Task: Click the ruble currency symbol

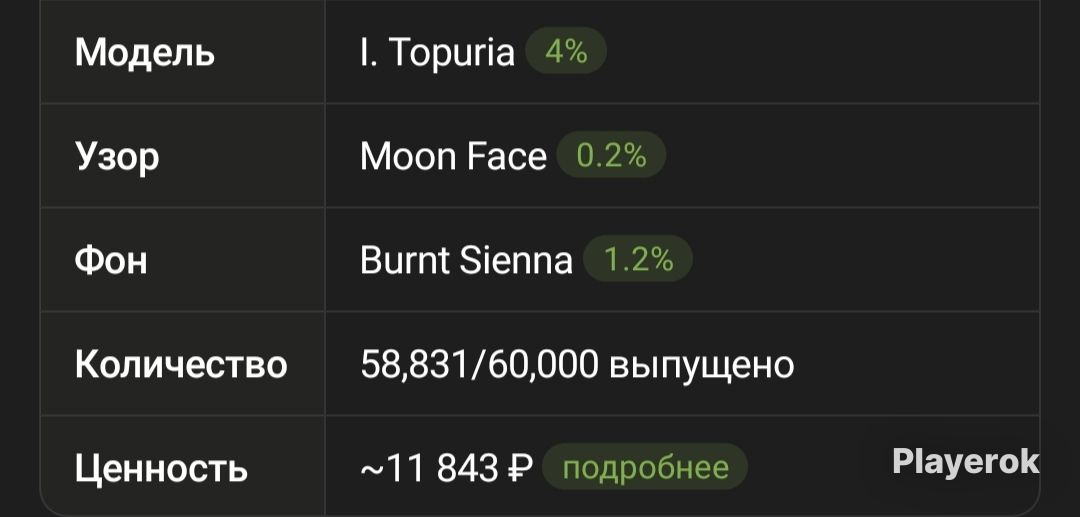Action: [519, 469]
